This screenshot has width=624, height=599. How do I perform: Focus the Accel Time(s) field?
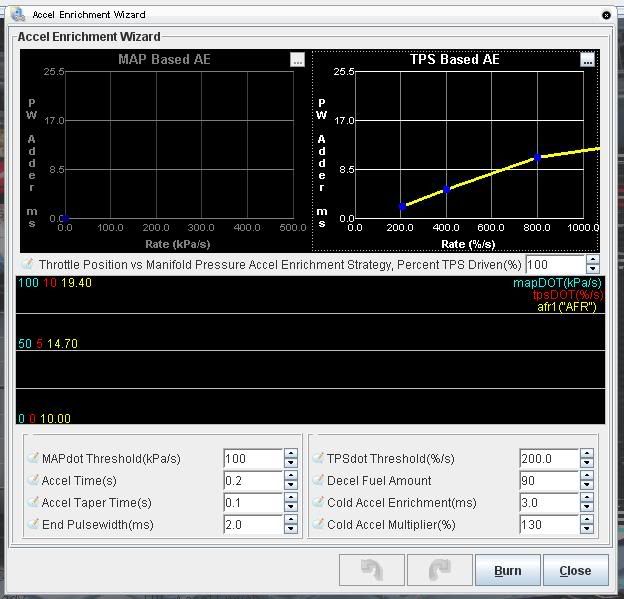pos(253,480)
